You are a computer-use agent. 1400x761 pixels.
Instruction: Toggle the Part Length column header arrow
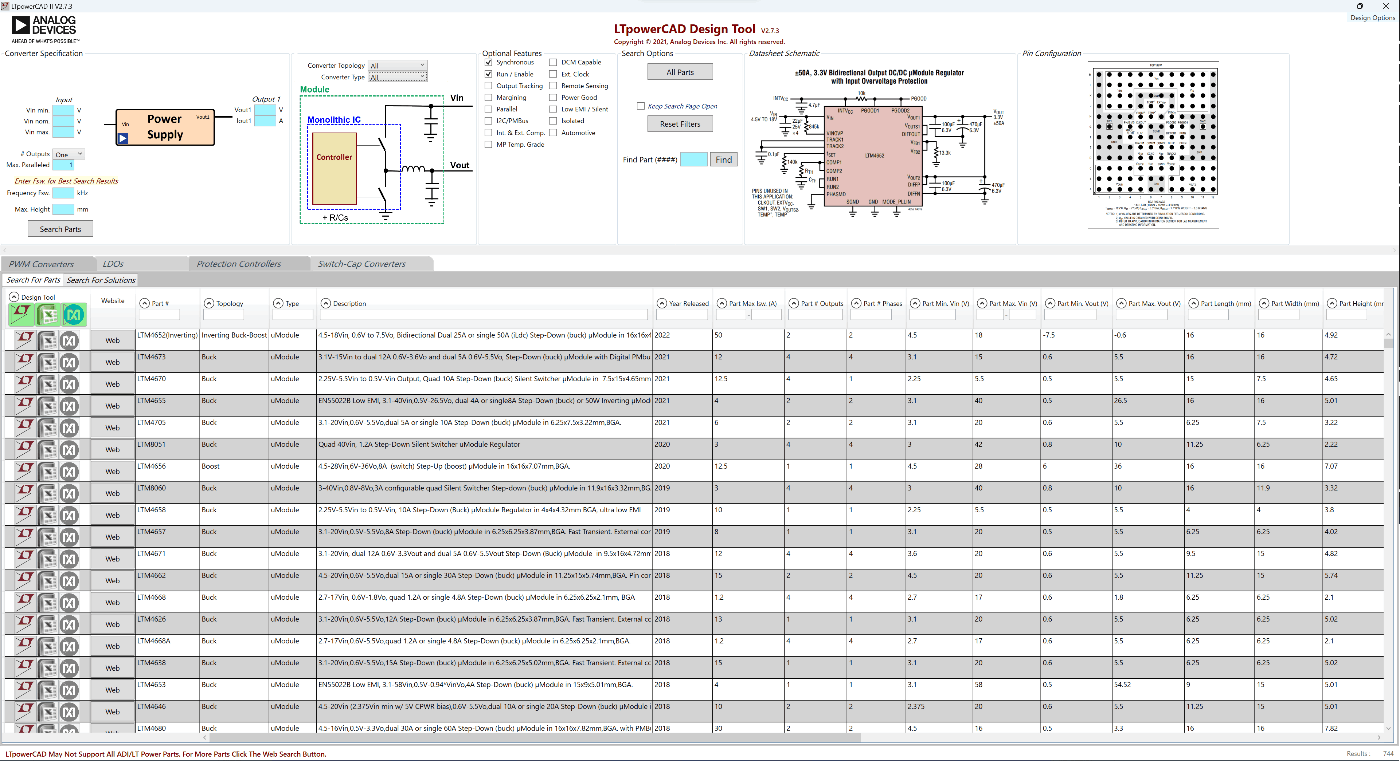[1194, 303]
